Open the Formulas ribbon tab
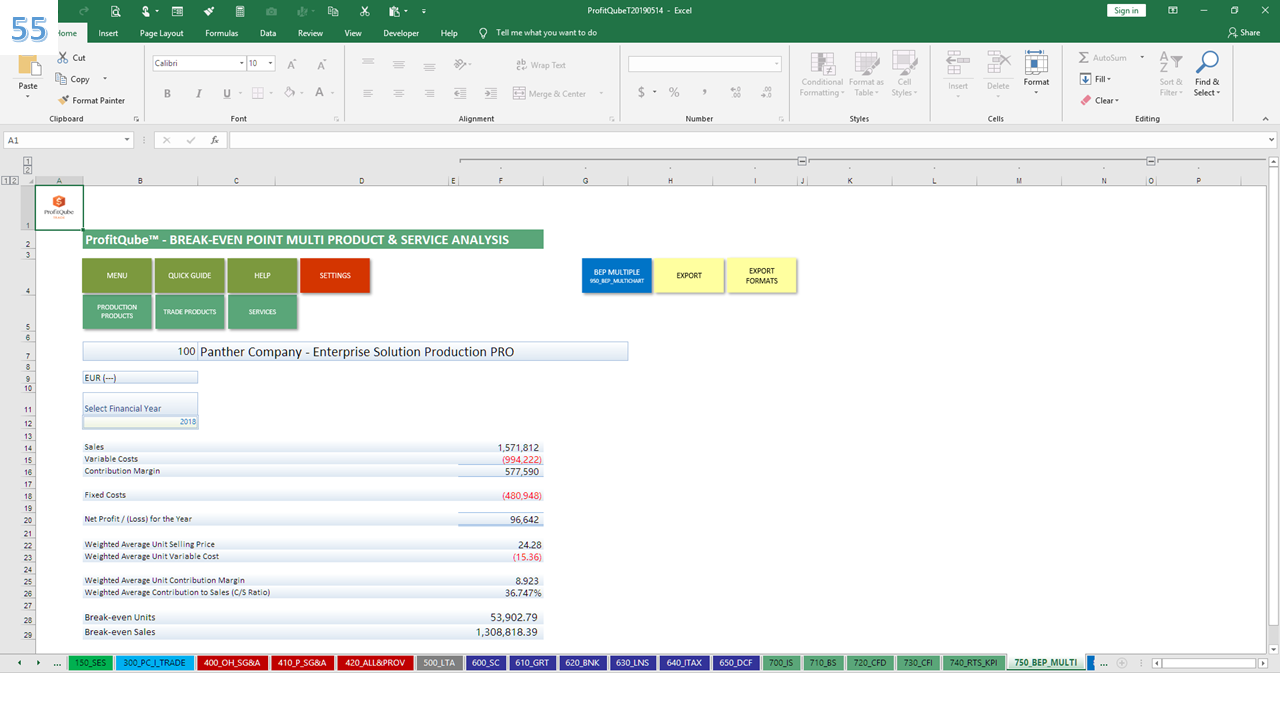 (x=222, y=33)
